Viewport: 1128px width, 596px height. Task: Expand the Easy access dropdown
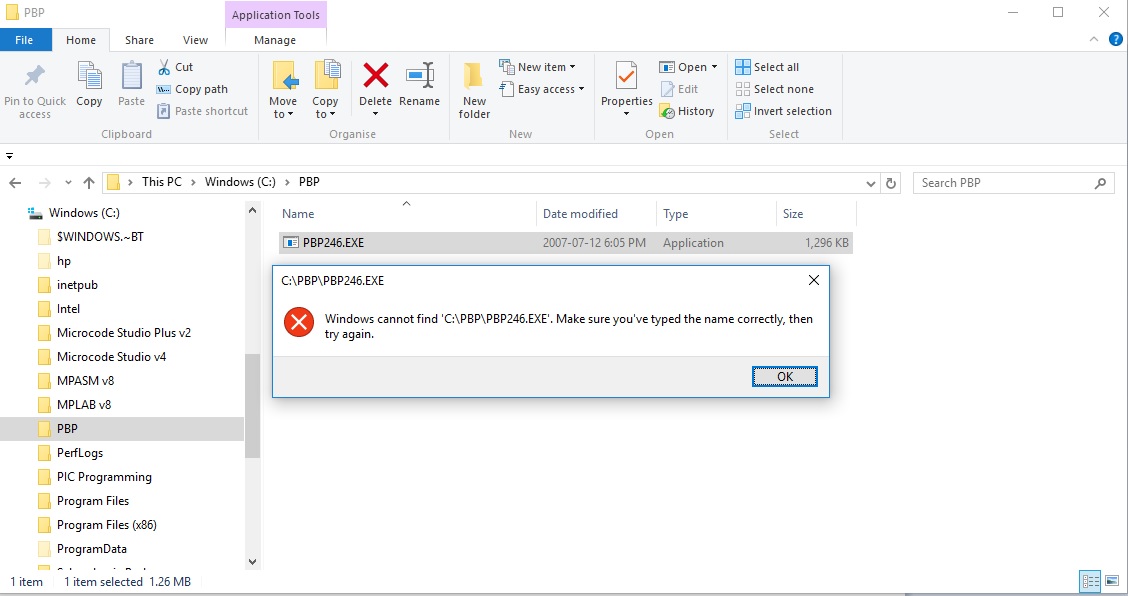(550, 89)
